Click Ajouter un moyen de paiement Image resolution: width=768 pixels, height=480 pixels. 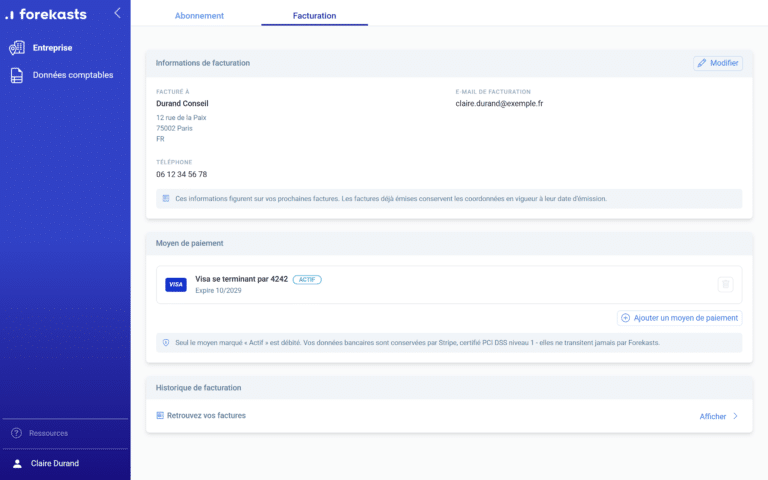point(679,318)
